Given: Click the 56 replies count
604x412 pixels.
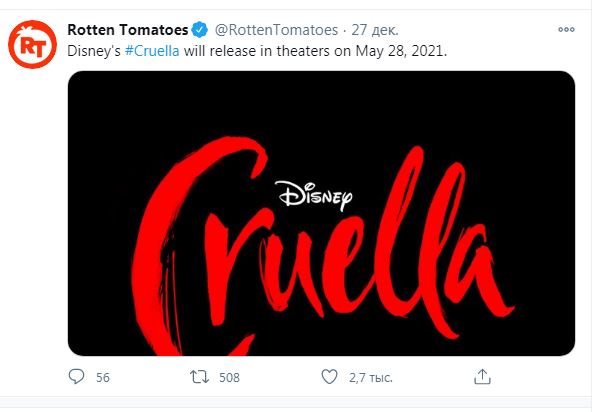Looking at the screenshot, I should point(103,378).
